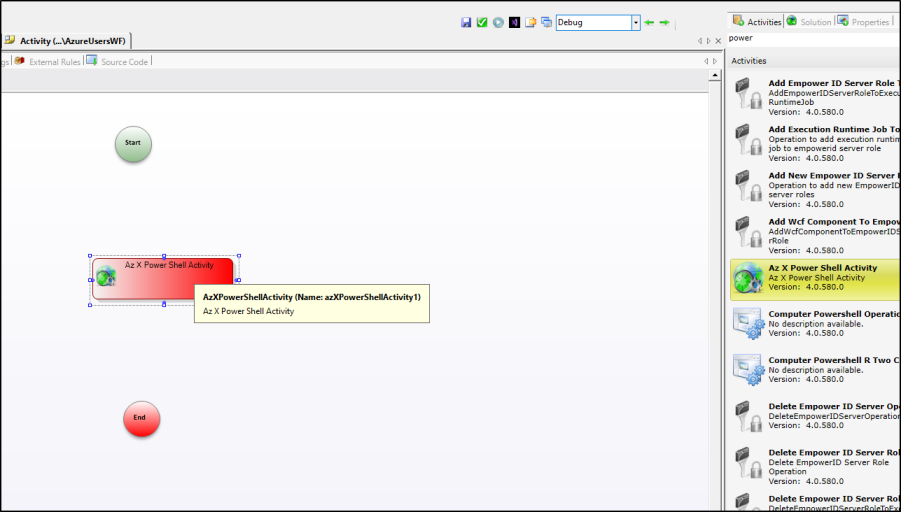The width and height of the screenshot is (901, 512).
Task: Click the Save (floppy disk) toolbar icon
Action: point(466,22)
